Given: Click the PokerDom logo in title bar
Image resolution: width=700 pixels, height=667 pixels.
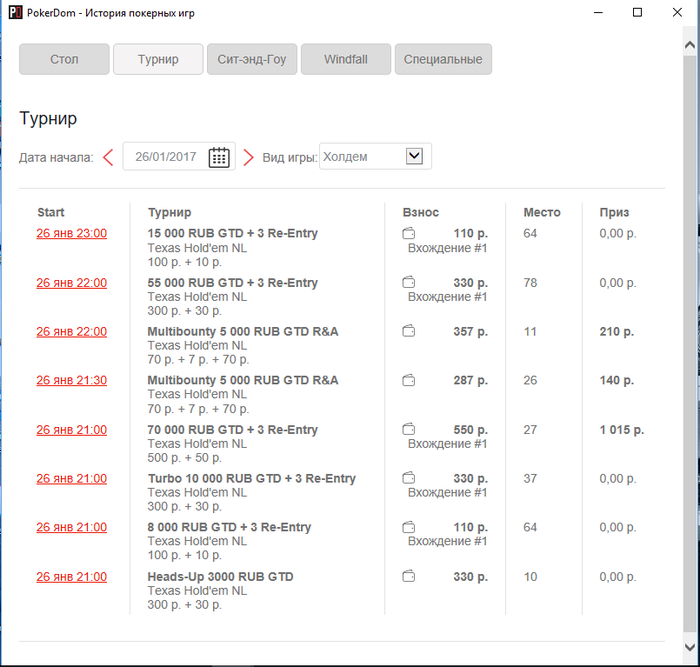Looking at the screenshot, I should (15, 13).
